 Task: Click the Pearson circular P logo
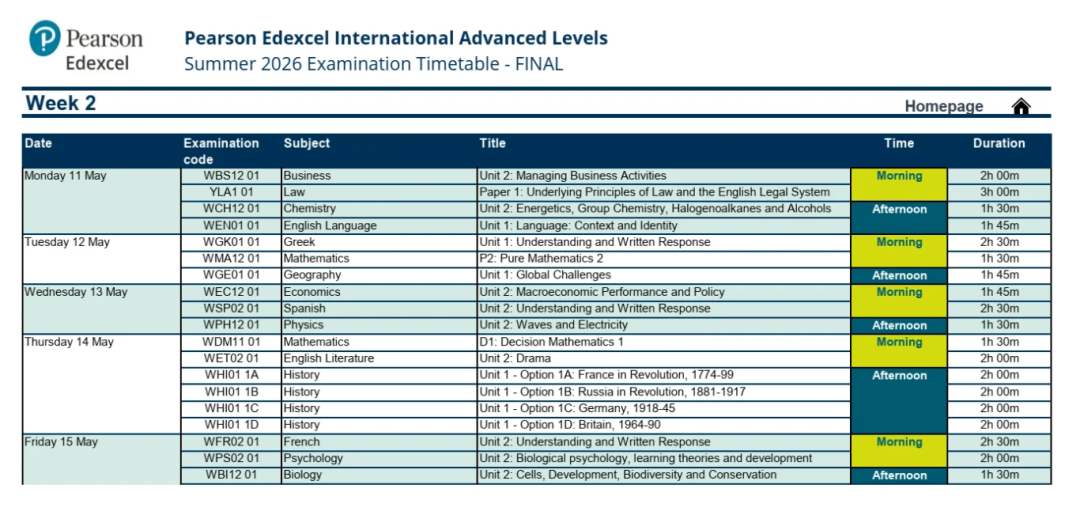pyautogui.click(x=46, y=40)
